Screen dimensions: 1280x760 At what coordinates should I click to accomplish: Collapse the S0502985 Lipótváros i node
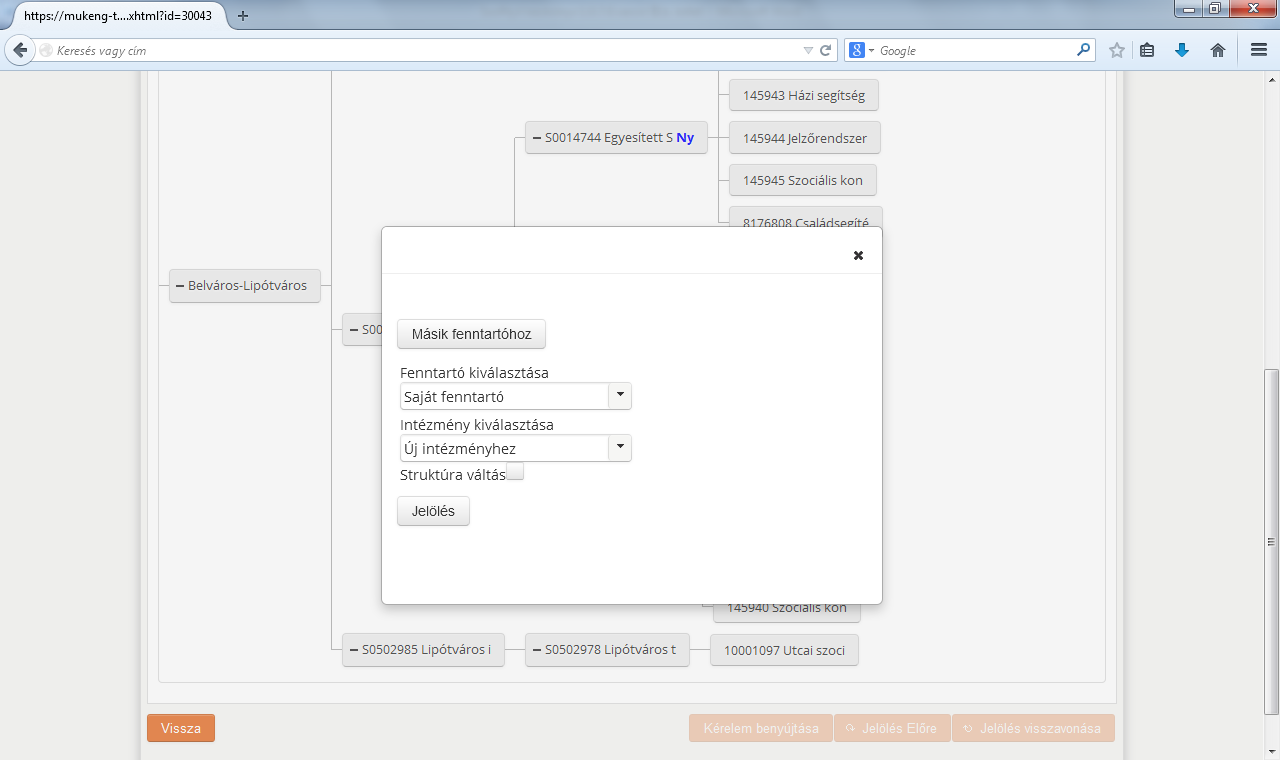point(354,650)
